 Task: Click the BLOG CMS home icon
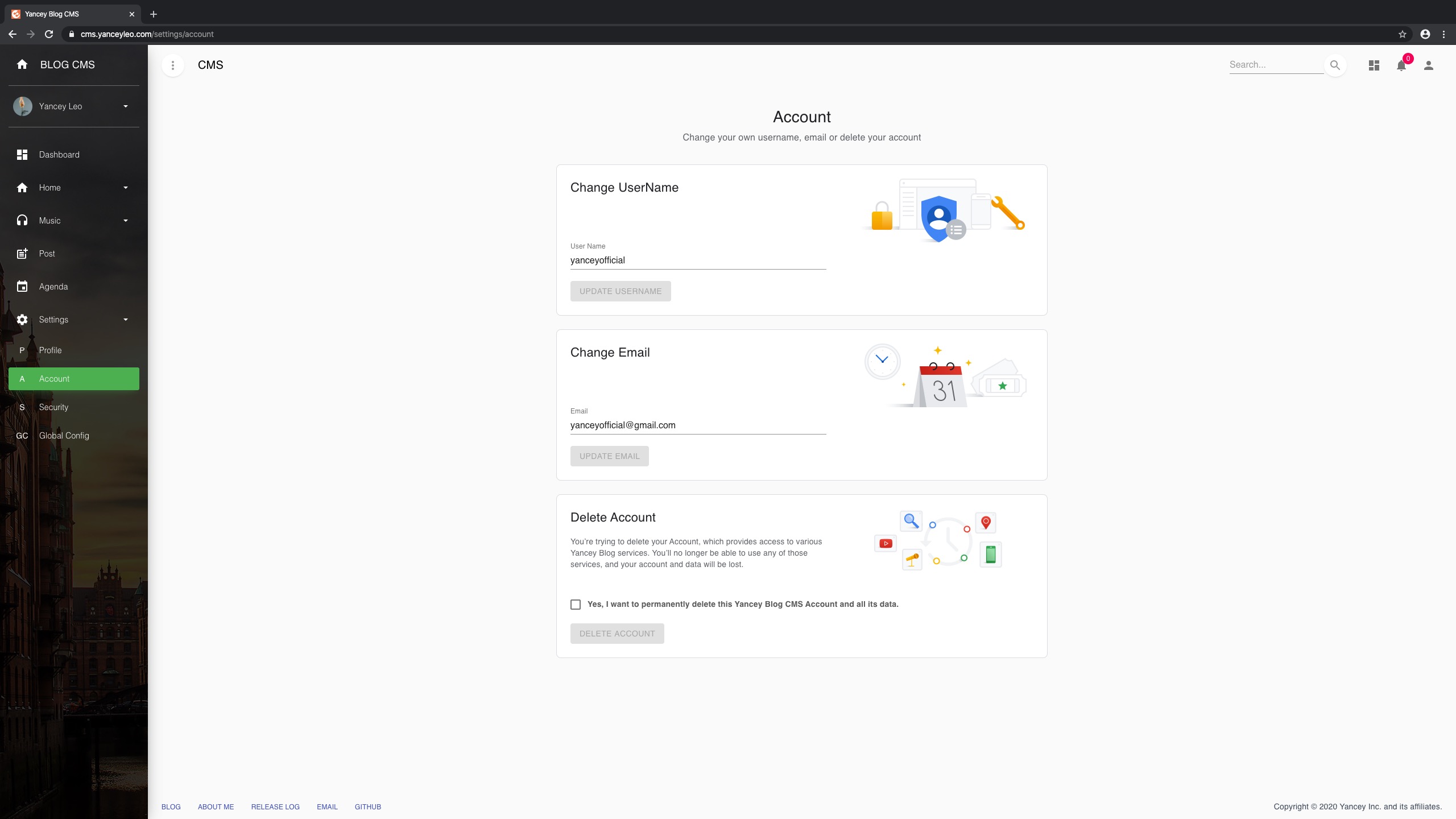pos(22,64)
